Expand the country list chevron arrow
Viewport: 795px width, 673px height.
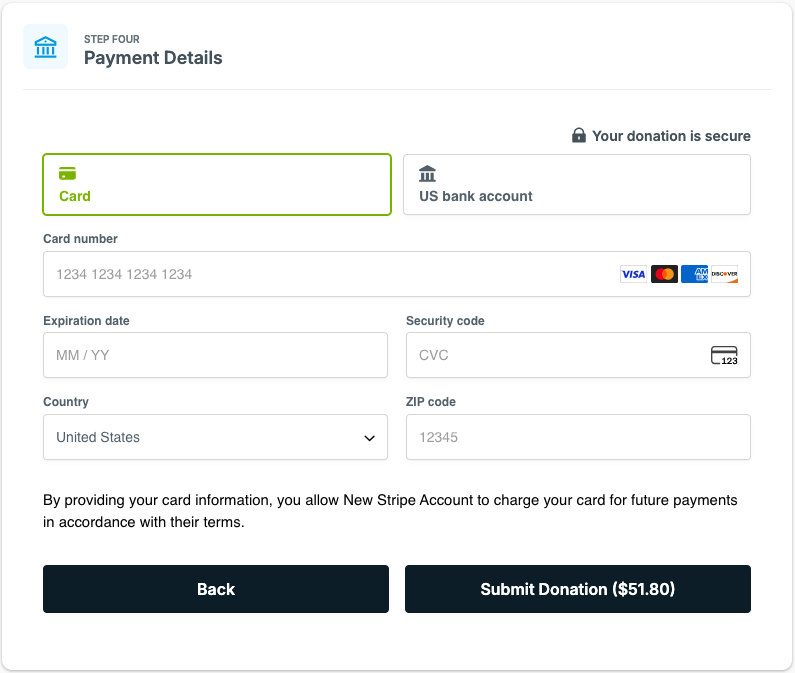[x=370, y=438]
